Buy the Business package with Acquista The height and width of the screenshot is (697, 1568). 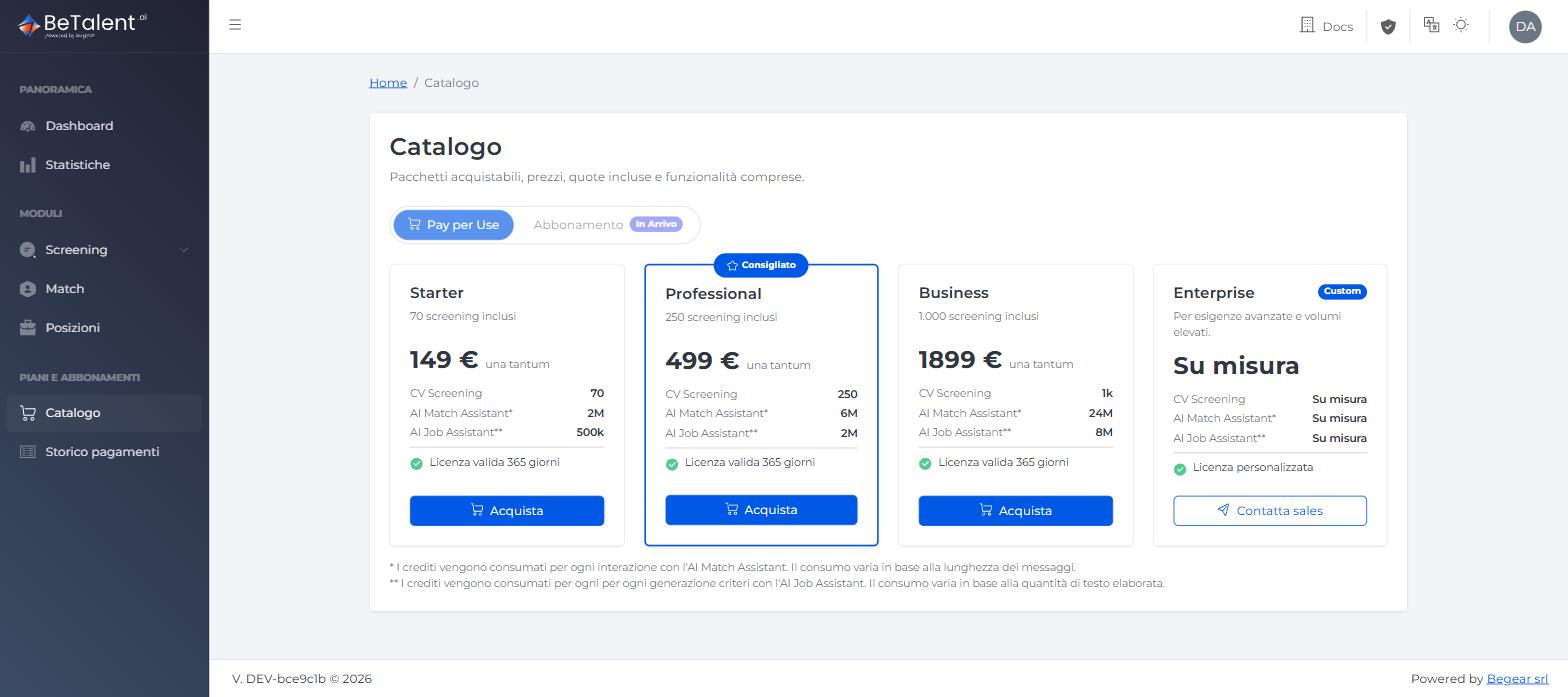[x=1016, y=511]
